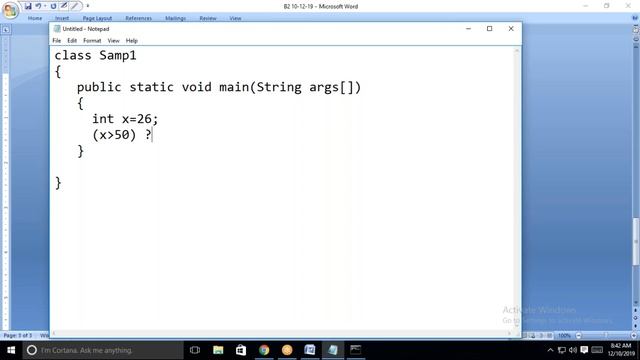
Task: Switch to the References tab in Word
Action: pos(138,18)
